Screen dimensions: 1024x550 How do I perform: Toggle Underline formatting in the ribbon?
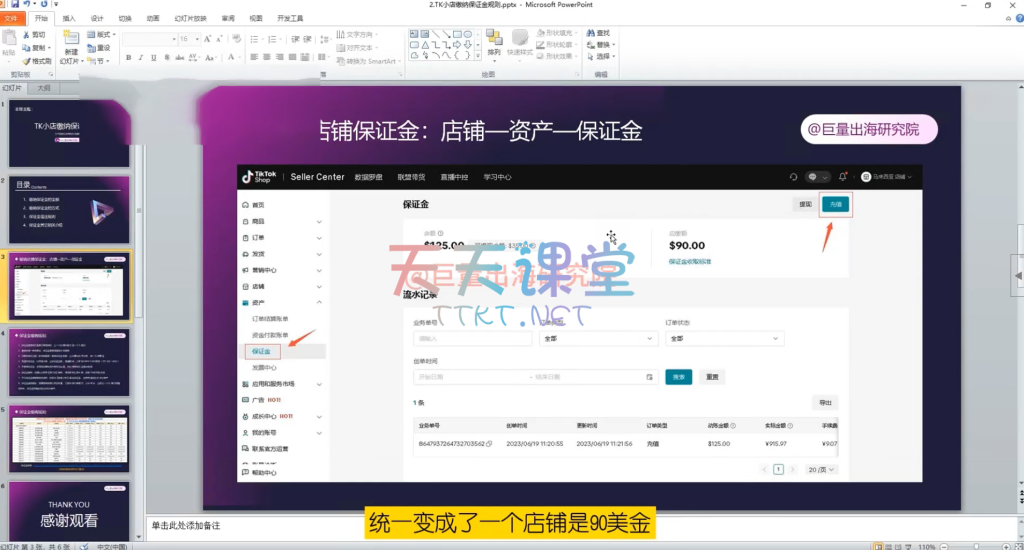(151, 56)
